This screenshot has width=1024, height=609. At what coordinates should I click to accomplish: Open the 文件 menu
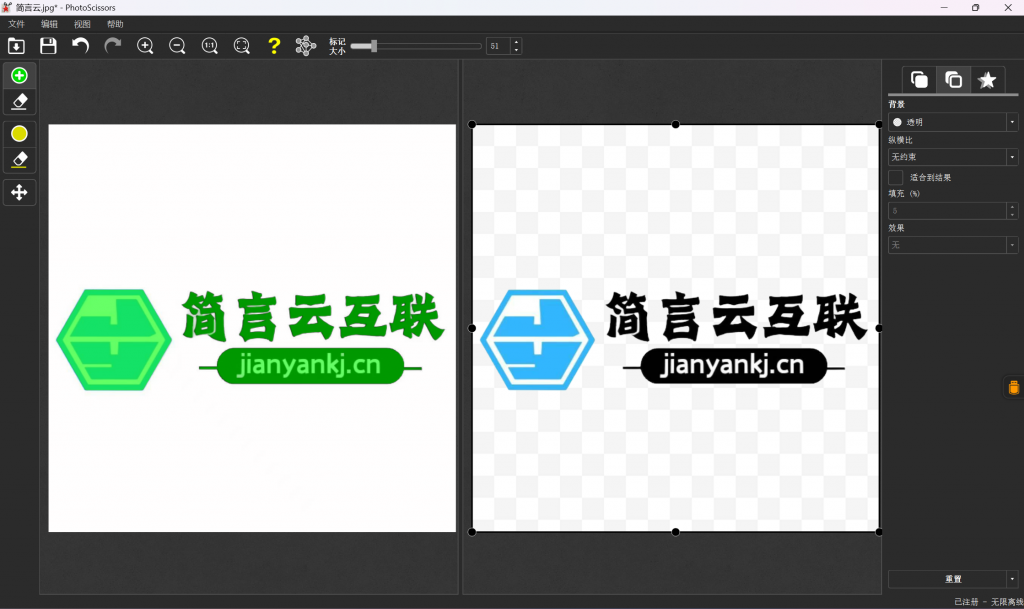(x=16, y=24)
